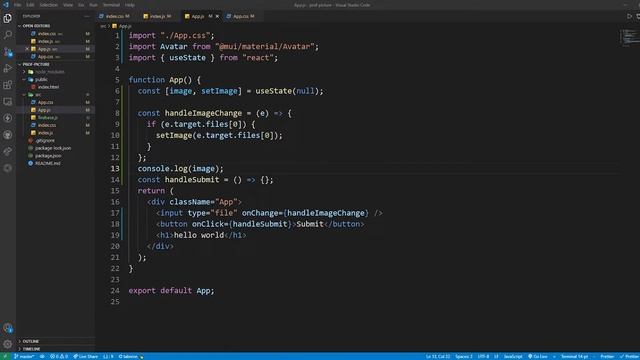640x360 pixels.
Task: Change Spaces: 2 indentation setting
Action: click(x=464, y=356)
